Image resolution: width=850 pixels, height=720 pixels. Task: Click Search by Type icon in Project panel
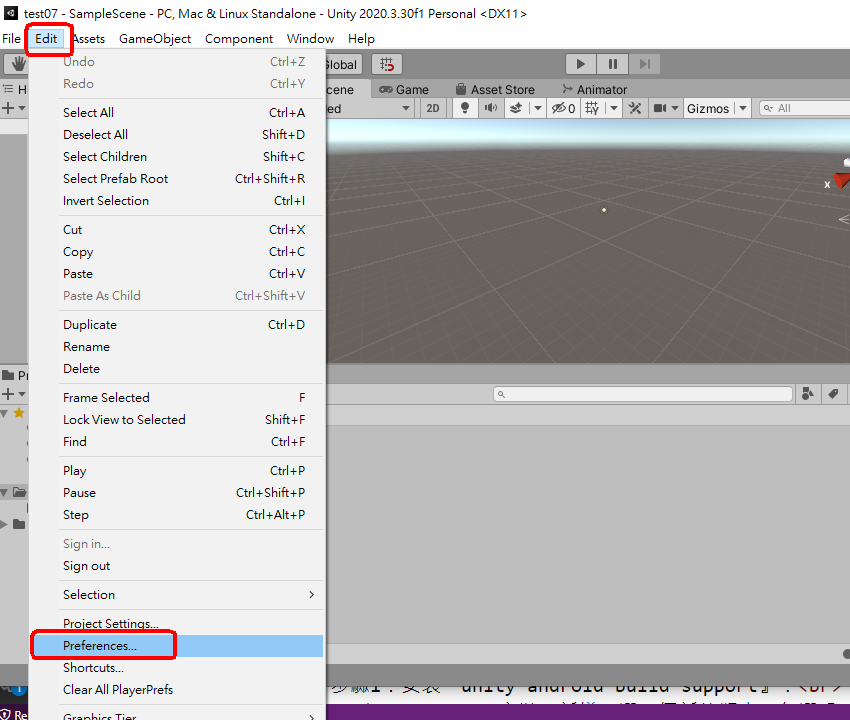click(x=808, y=394)
